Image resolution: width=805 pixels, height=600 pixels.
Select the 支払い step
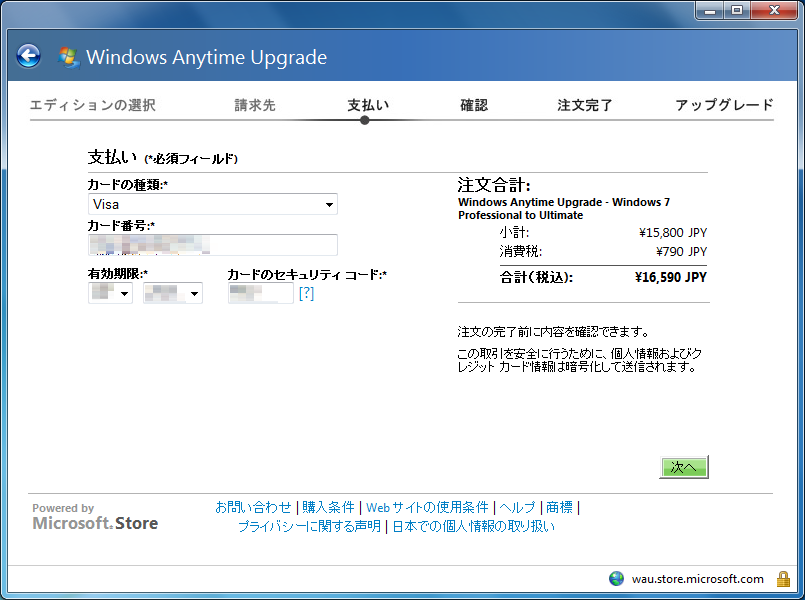[x=368, y=105]
